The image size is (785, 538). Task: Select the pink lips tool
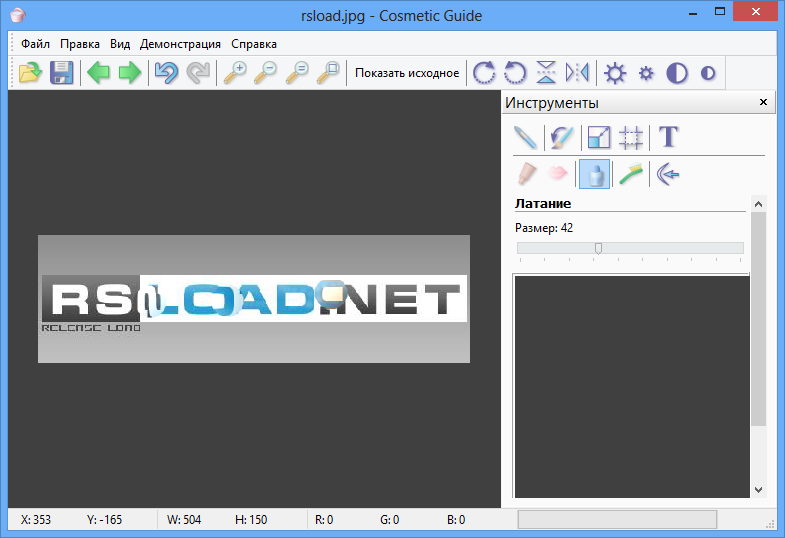tap(557, 173)
